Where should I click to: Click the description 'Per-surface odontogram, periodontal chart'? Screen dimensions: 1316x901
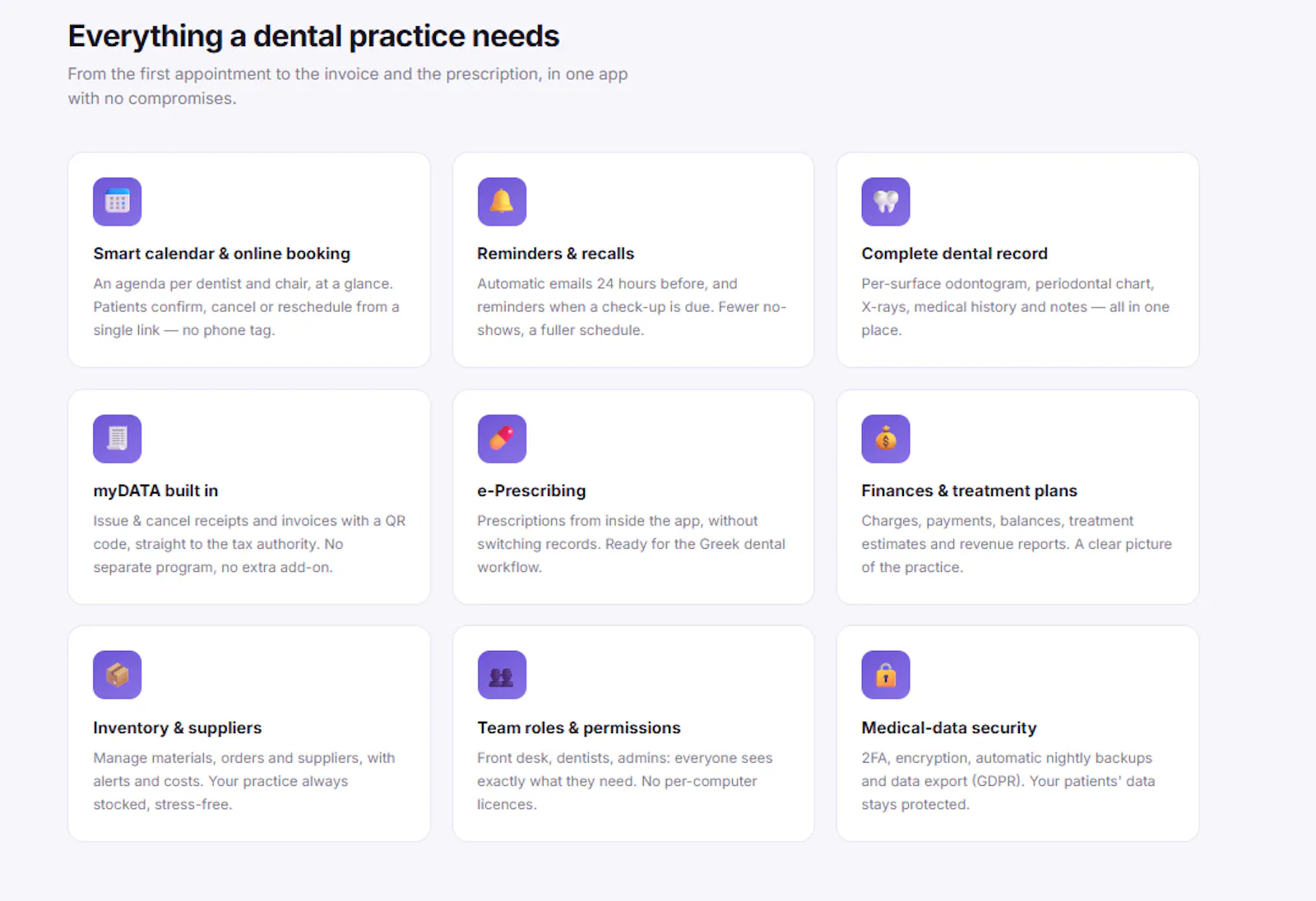(1016, 307)
